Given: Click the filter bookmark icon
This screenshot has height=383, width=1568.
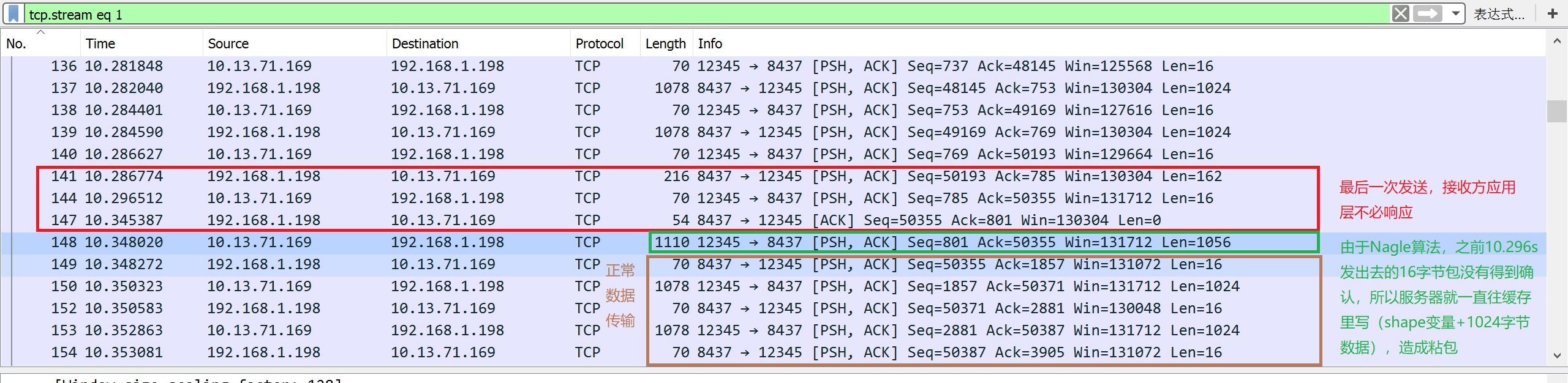Looking at the screenshot, I should tap(13, 13).
